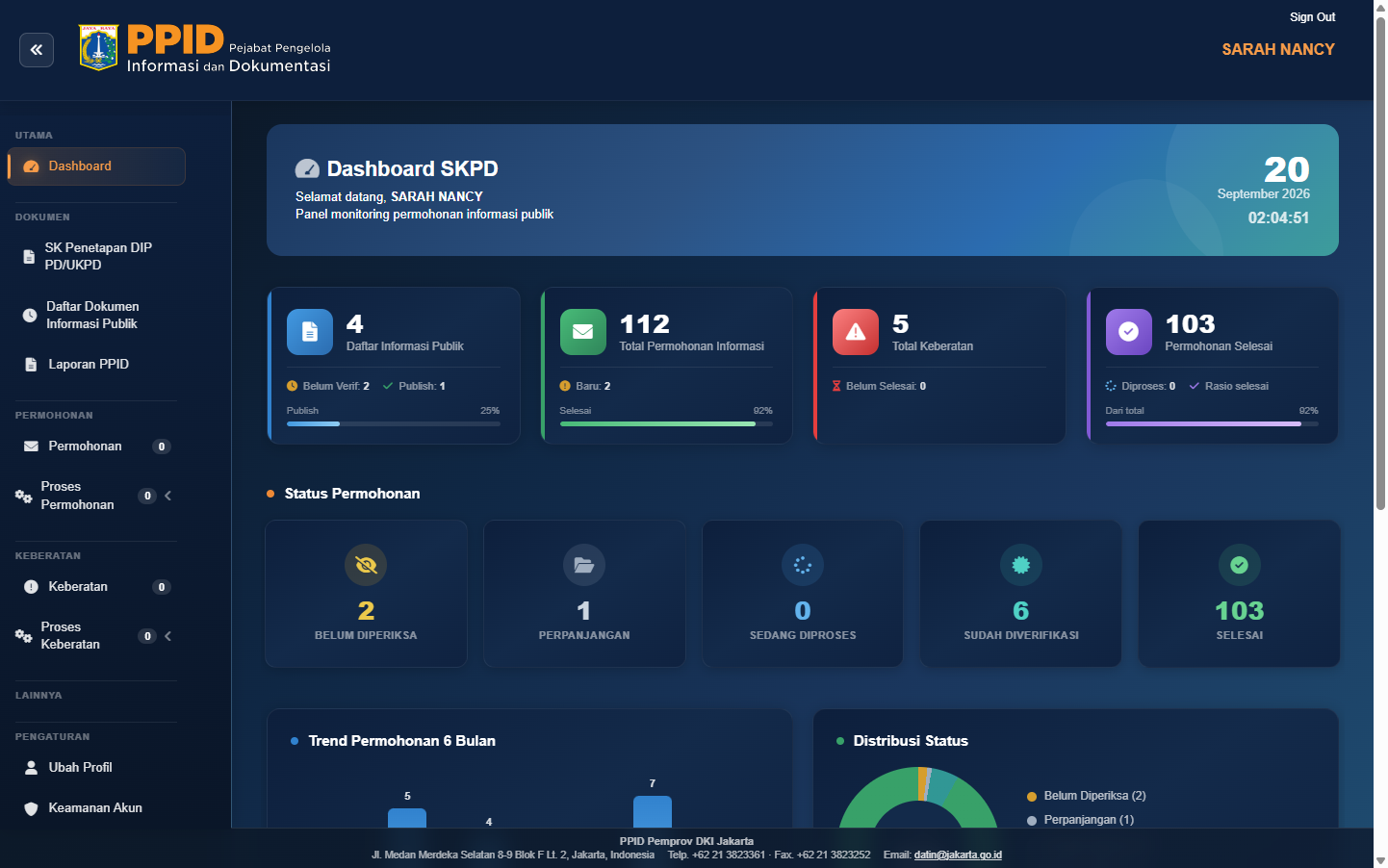Click the 'Rasio selesai' label
The width and height of the screenshot is (1388, 868).
pos(1237,386)
